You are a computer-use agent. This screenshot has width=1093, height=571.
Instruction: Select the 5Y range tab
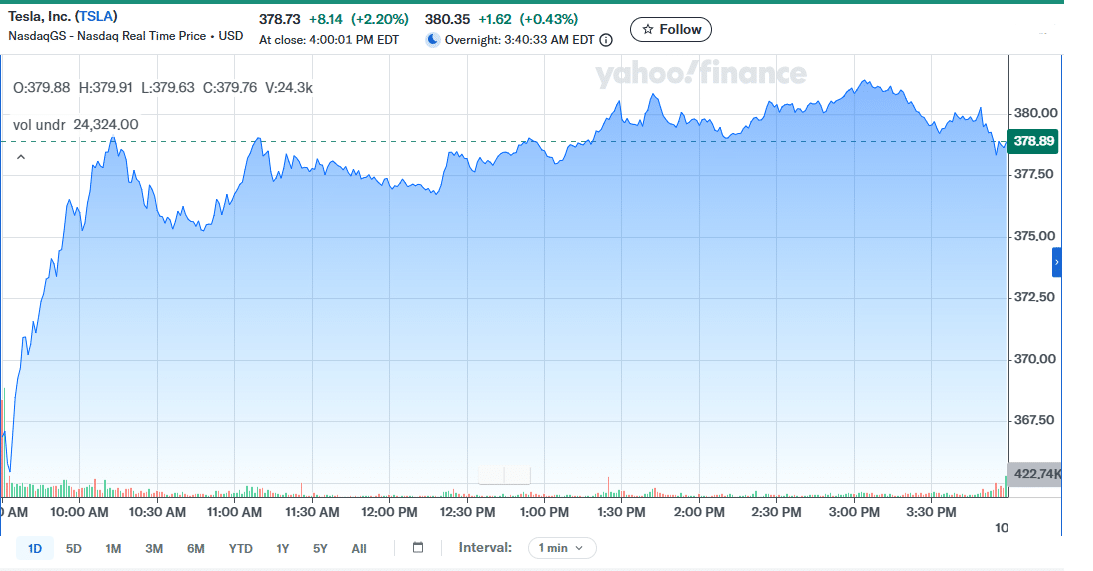tap(320, 549)
